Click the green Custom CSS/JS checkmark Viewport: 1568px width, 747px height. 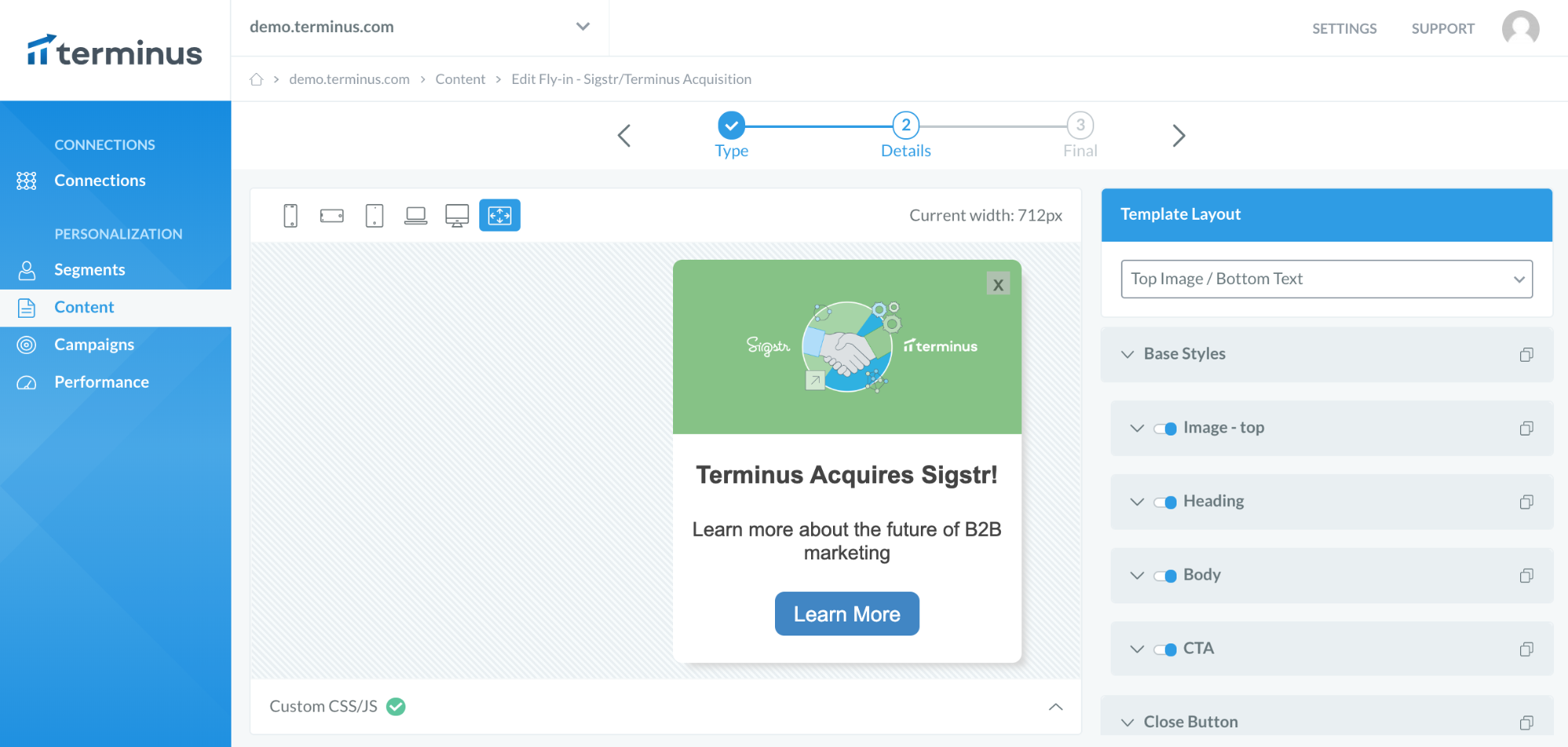point(396,707)
